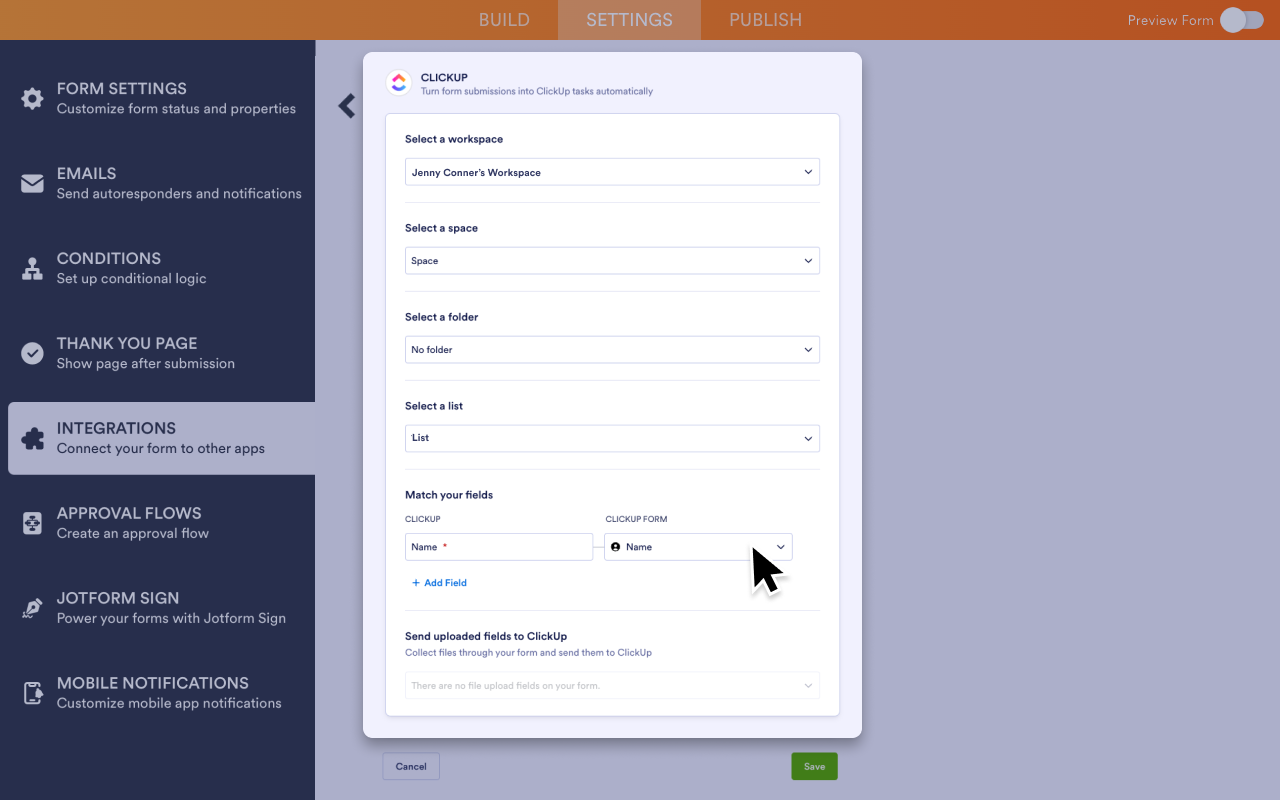This screenshot has width=1280, height=800.
Task: Click the Jotform Sign pen icon
Action: click(33, 608)
